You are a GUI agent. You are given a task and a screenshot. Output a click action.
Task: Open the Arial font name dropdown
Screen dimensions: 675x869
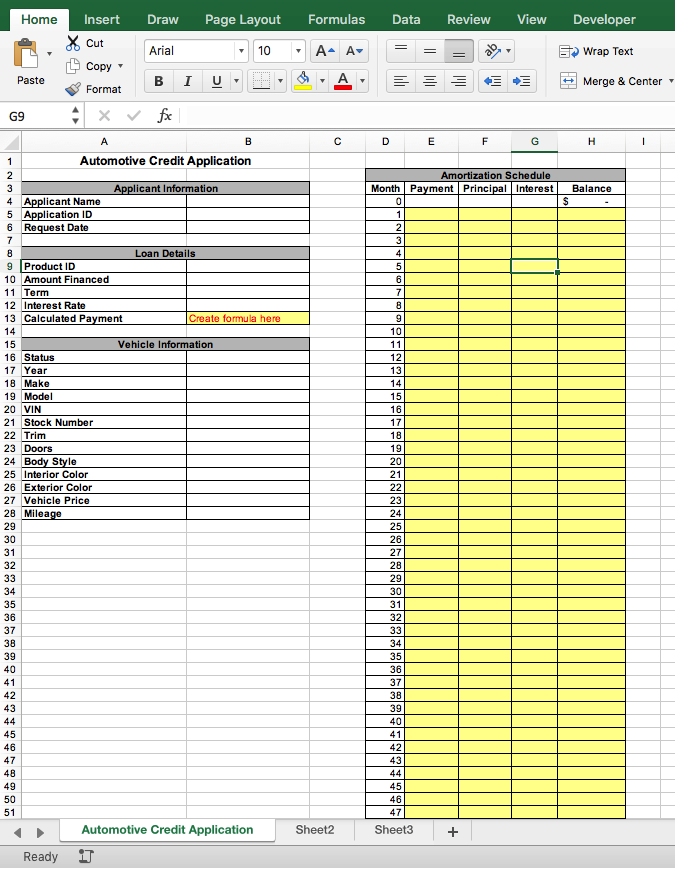click(x=241, y=51)
